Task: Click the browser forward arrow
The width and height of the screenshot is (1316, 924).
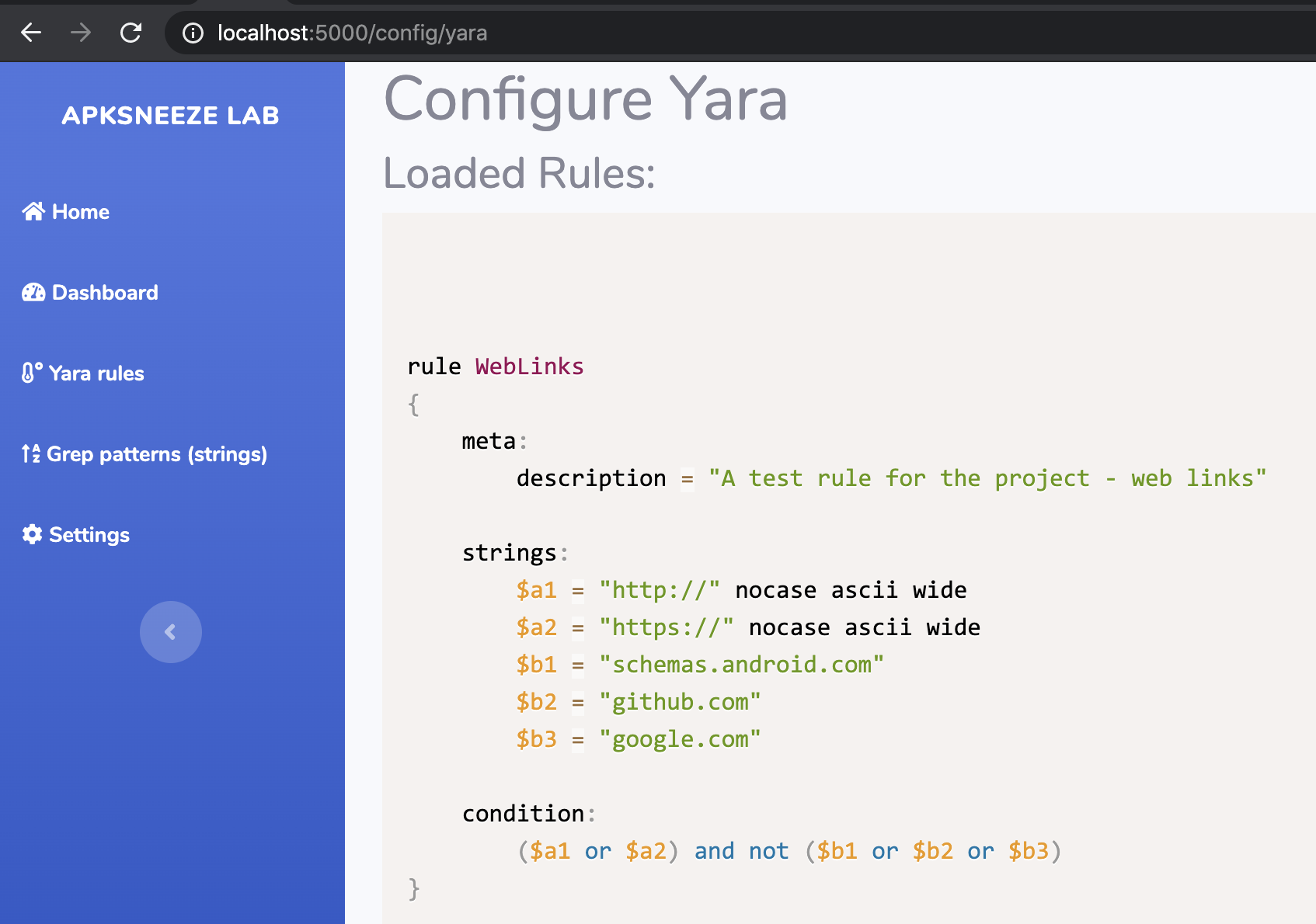Action: (x=81, y=33)
